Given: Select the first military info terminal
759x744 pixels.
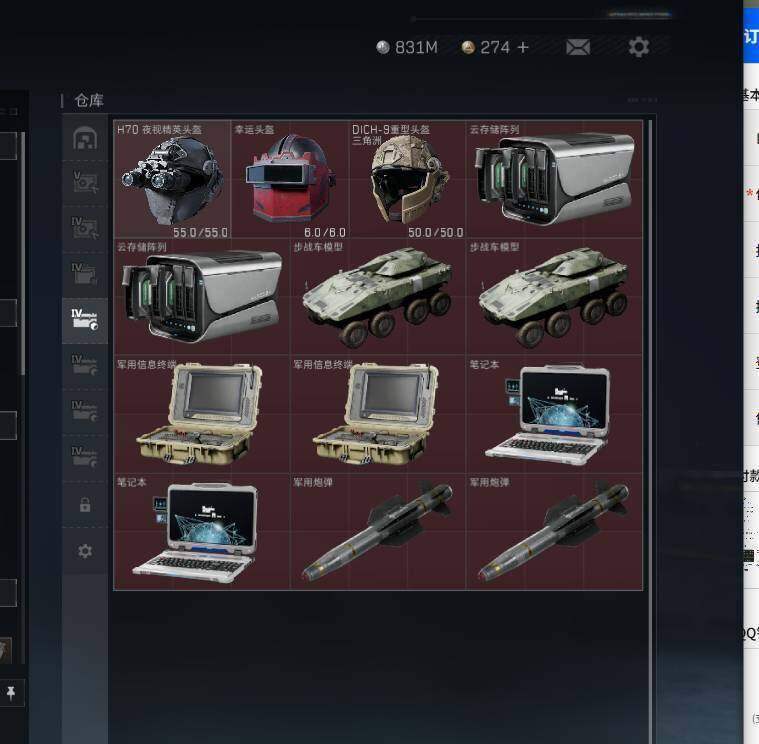Looking at the screenshot, I should tap(202, 414).
